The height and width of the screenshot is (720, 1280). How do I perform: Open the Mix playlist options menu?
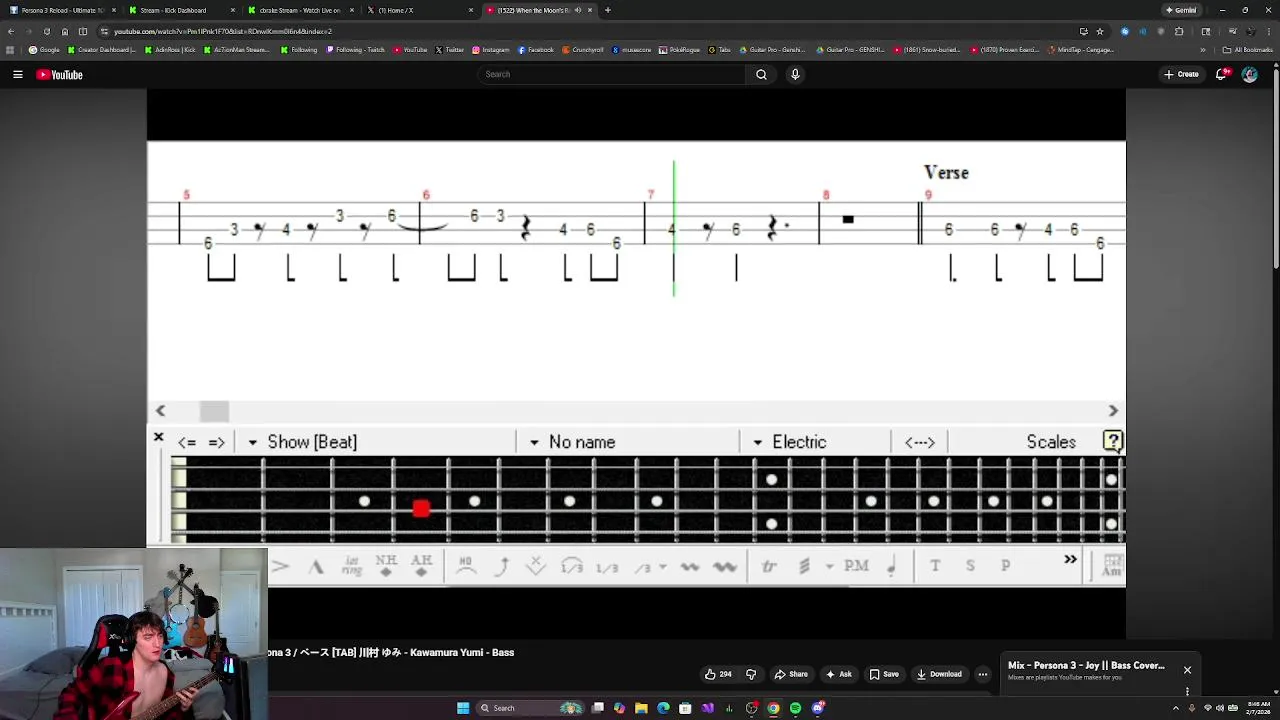(x=1187, y=691)
